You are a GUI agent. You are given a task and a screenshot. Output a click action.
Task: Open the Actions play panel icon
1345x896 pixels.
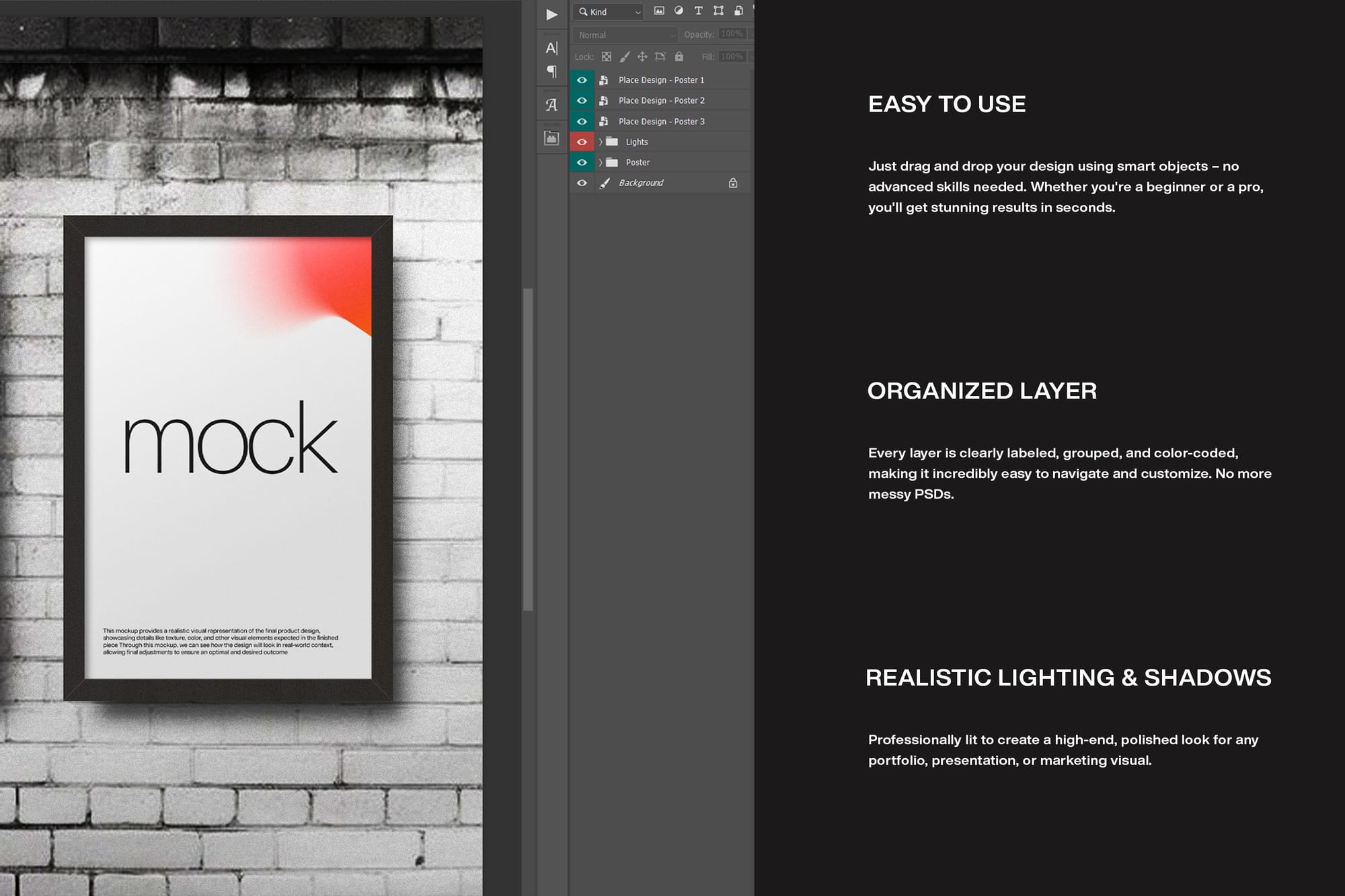point(551,15)
